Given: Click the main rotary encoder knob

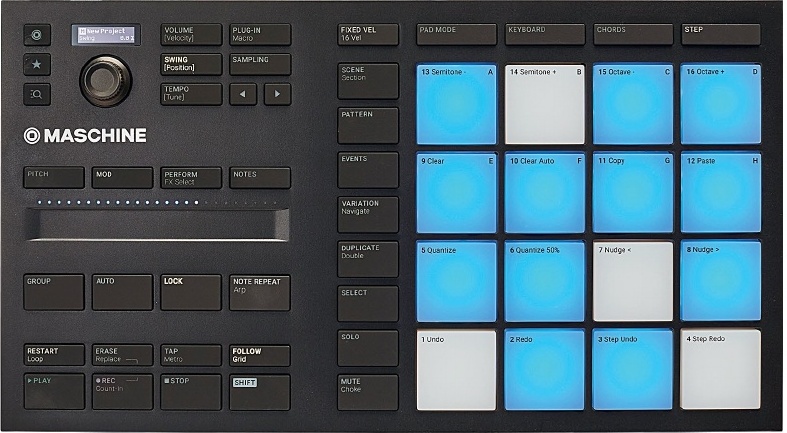Looking at the screenshot, I should point(105,81).
